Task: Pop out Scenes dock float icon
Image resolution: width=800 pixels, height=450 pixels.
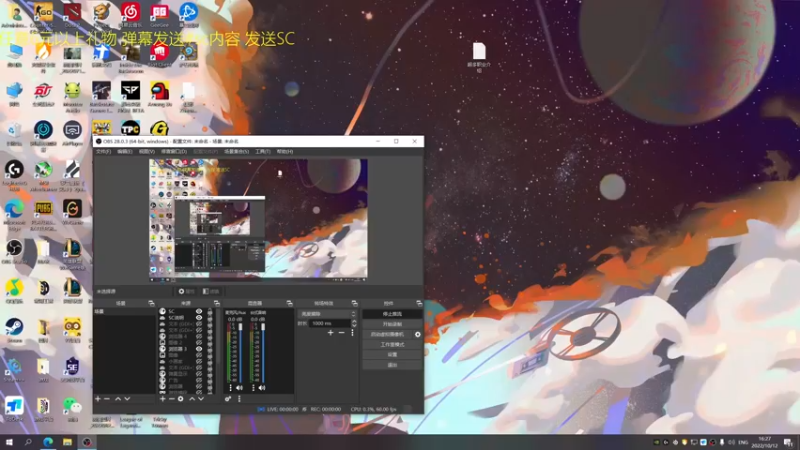Action: pos(151,303)
